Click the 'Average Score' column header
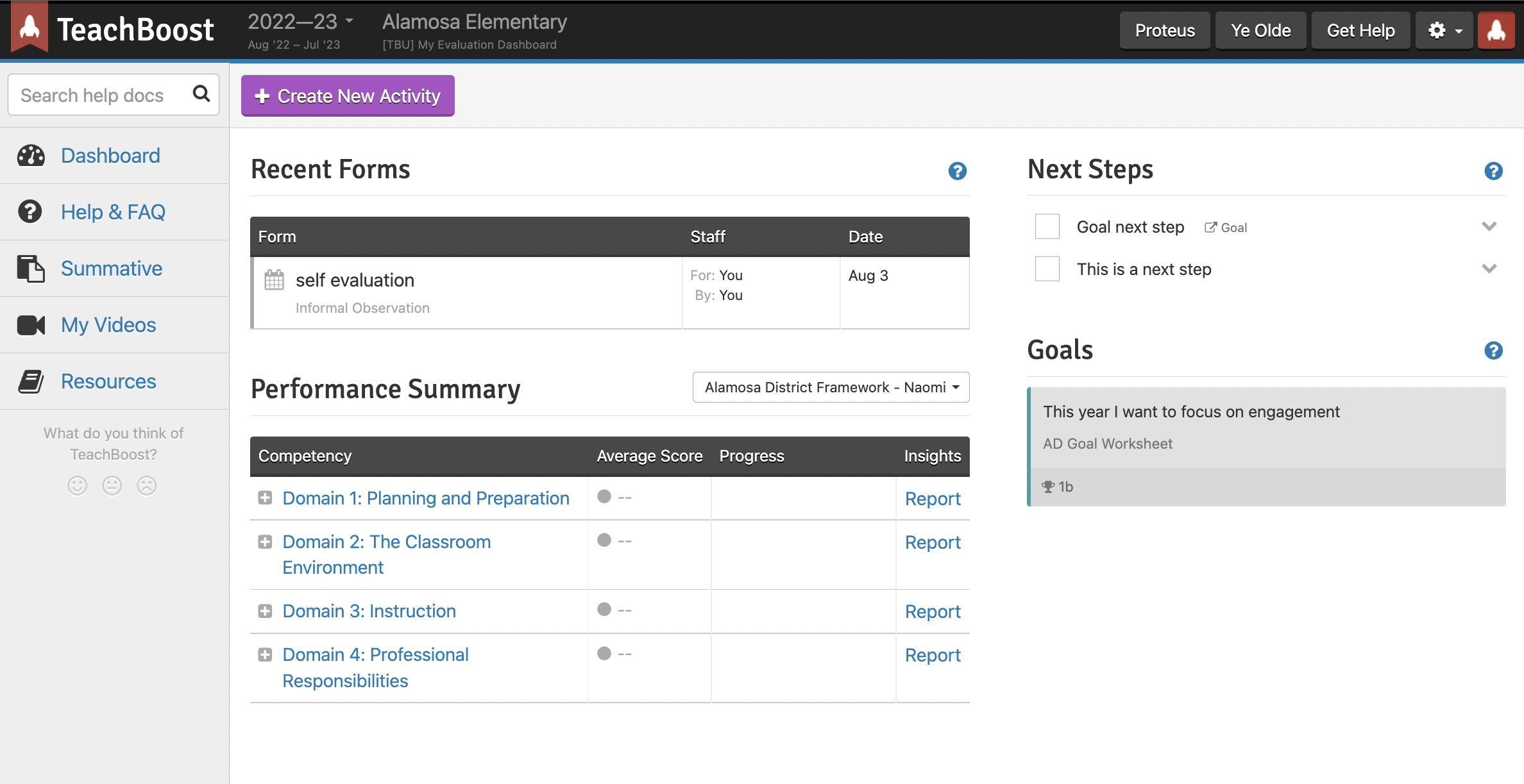The width and height of the screenshot is (1524, 784). (650, 456)
